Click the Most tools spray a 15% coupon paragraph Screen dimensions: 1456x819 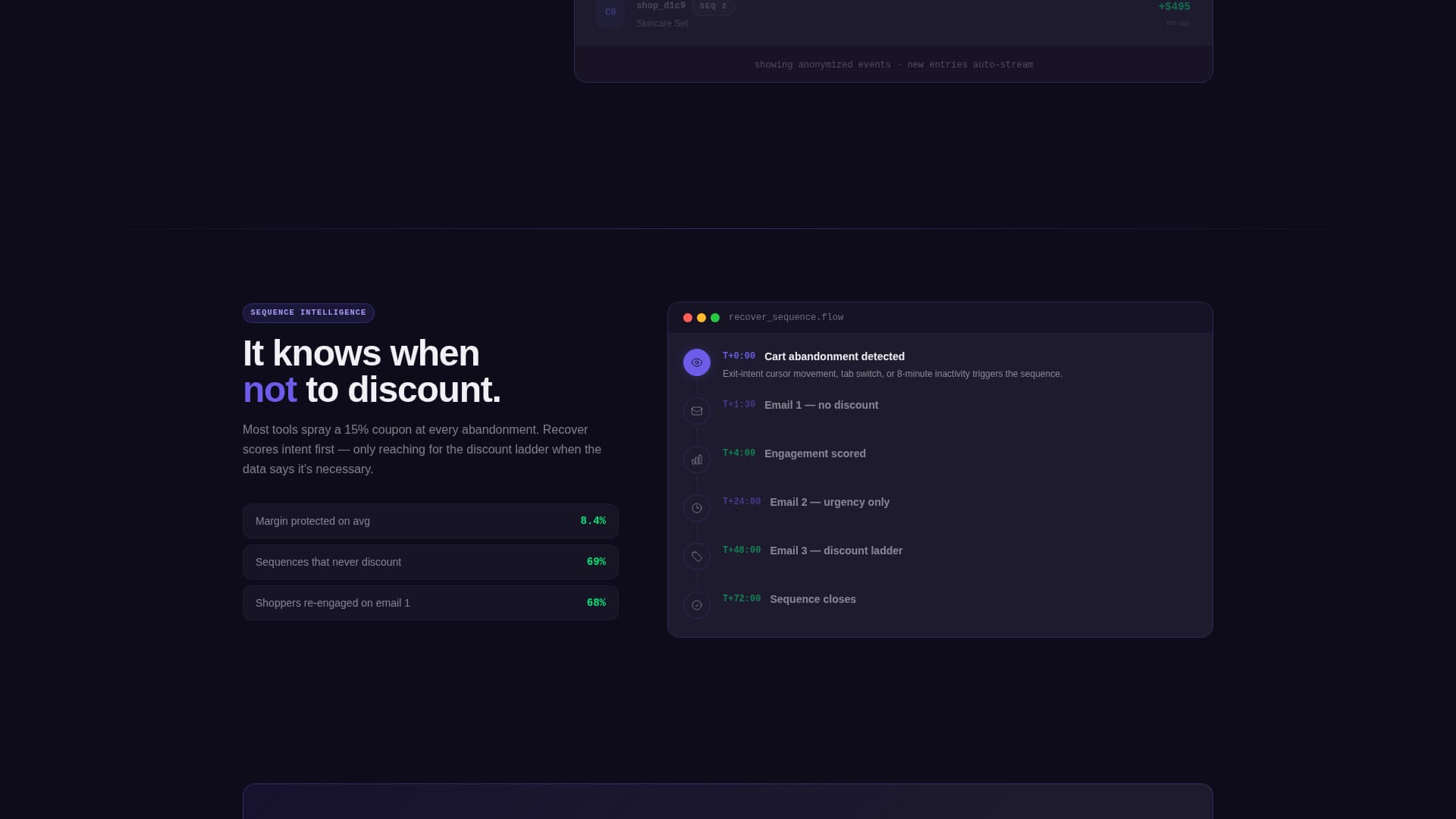422,450
